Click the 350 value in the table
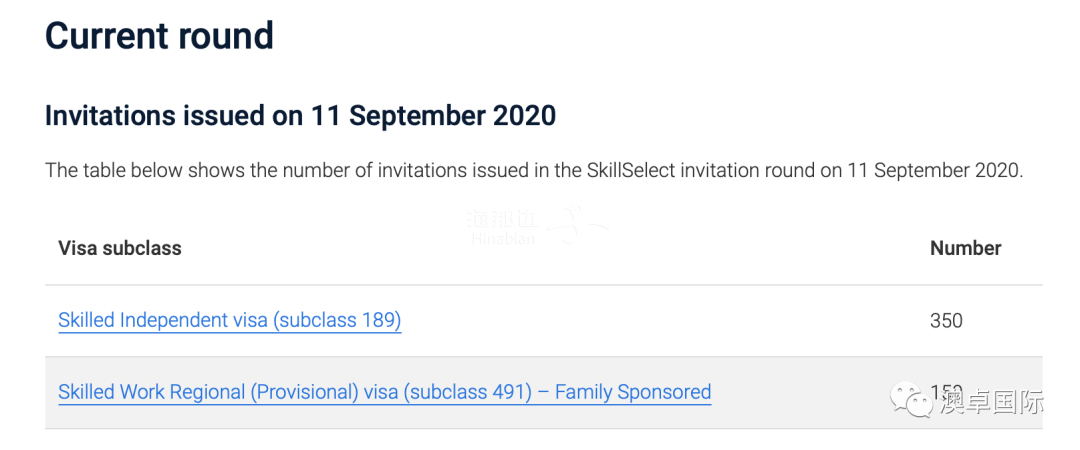The height and width of the screenshot is (450, 1080). click(946, 320)
